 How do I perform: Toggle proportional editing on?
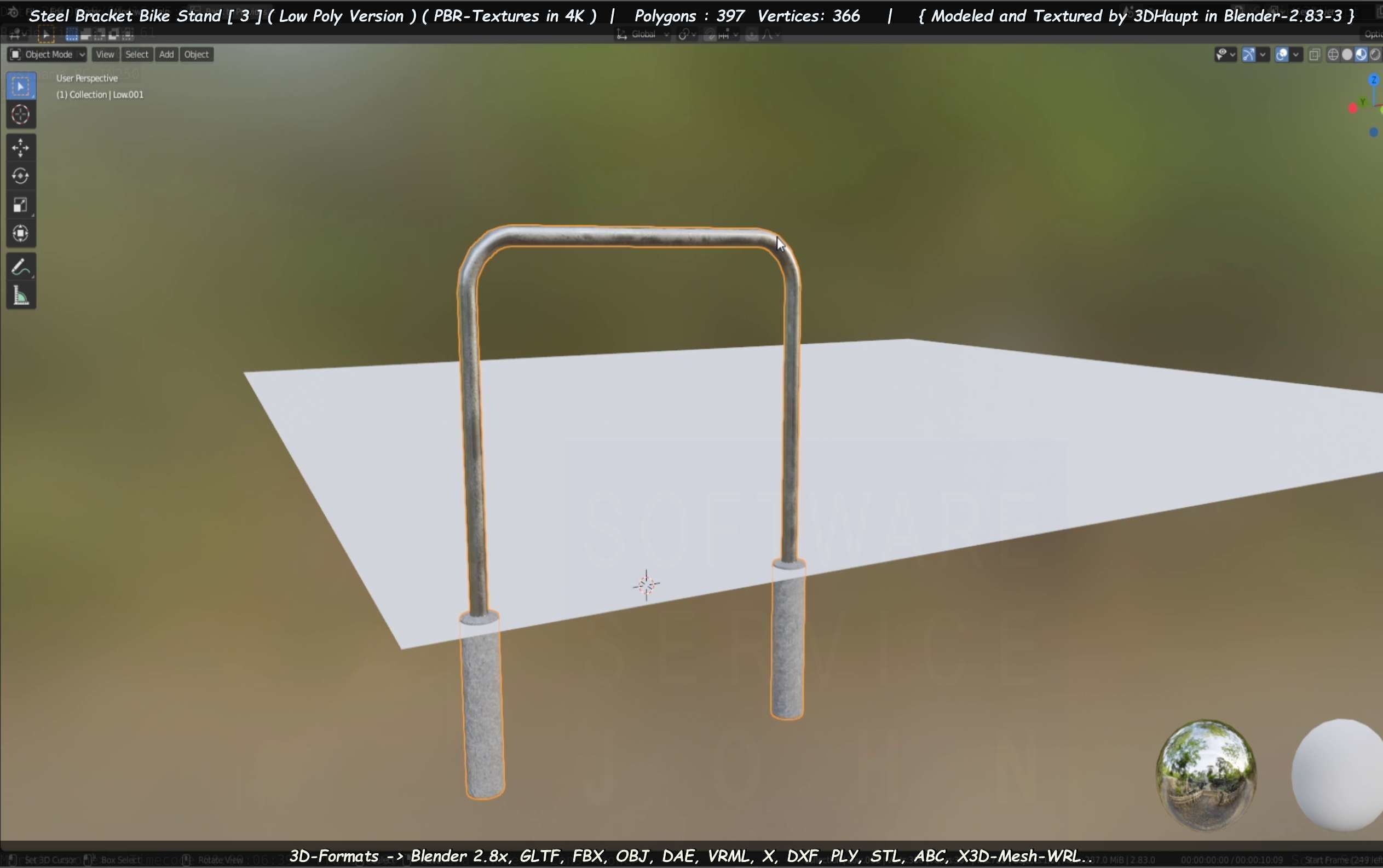751,35
